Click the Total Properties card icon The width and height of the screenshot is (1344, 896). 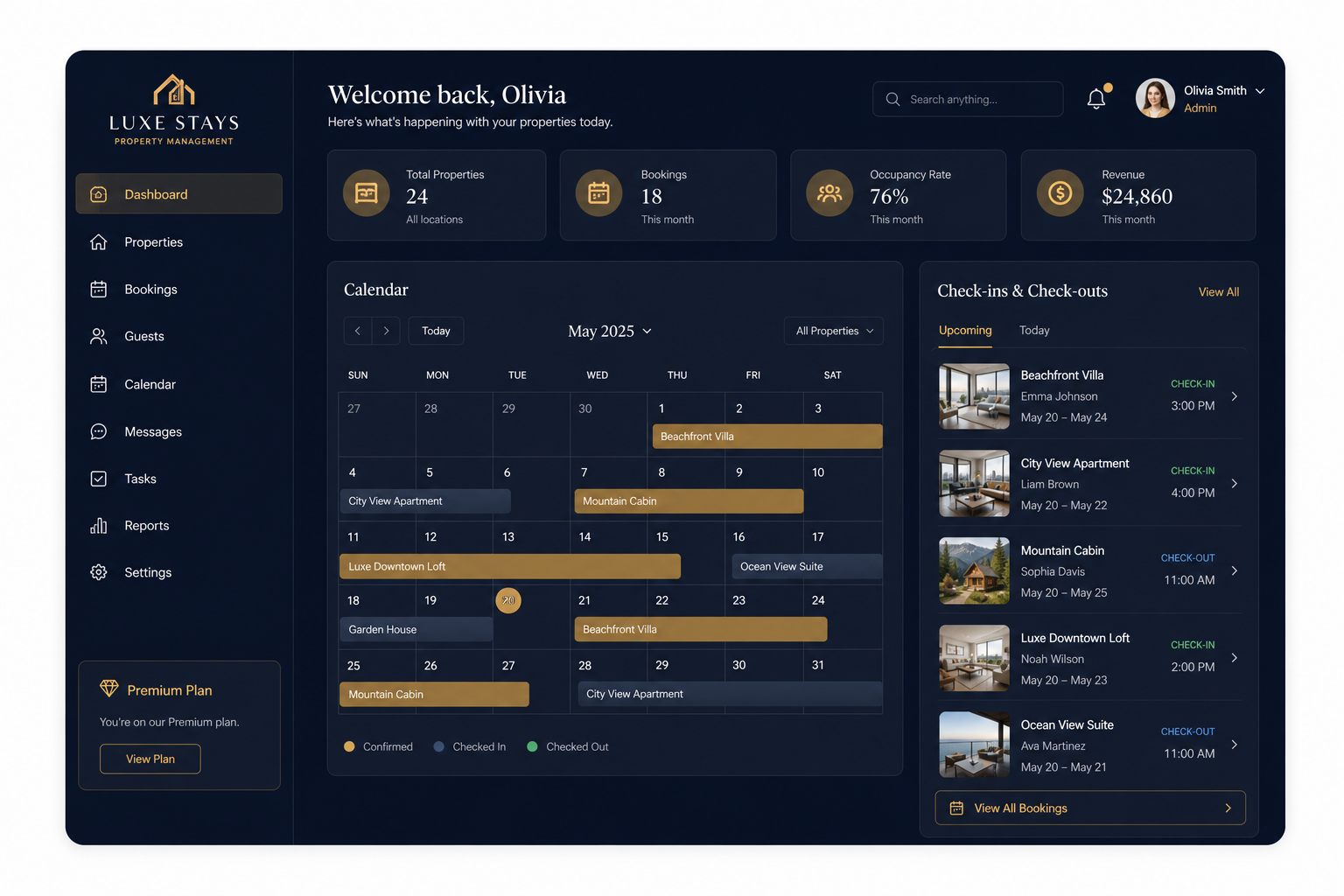coord(367,192)
